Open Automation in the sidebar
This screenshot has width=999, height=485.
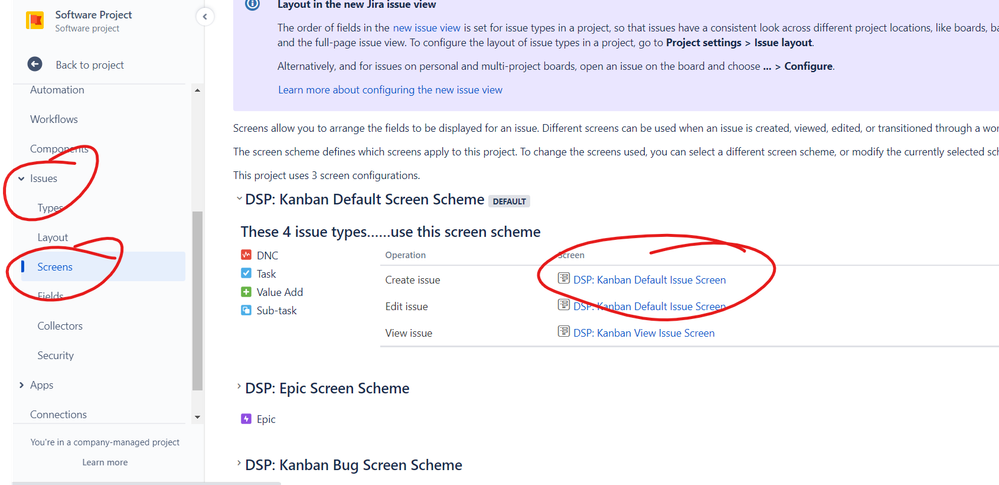pos(57,90)
